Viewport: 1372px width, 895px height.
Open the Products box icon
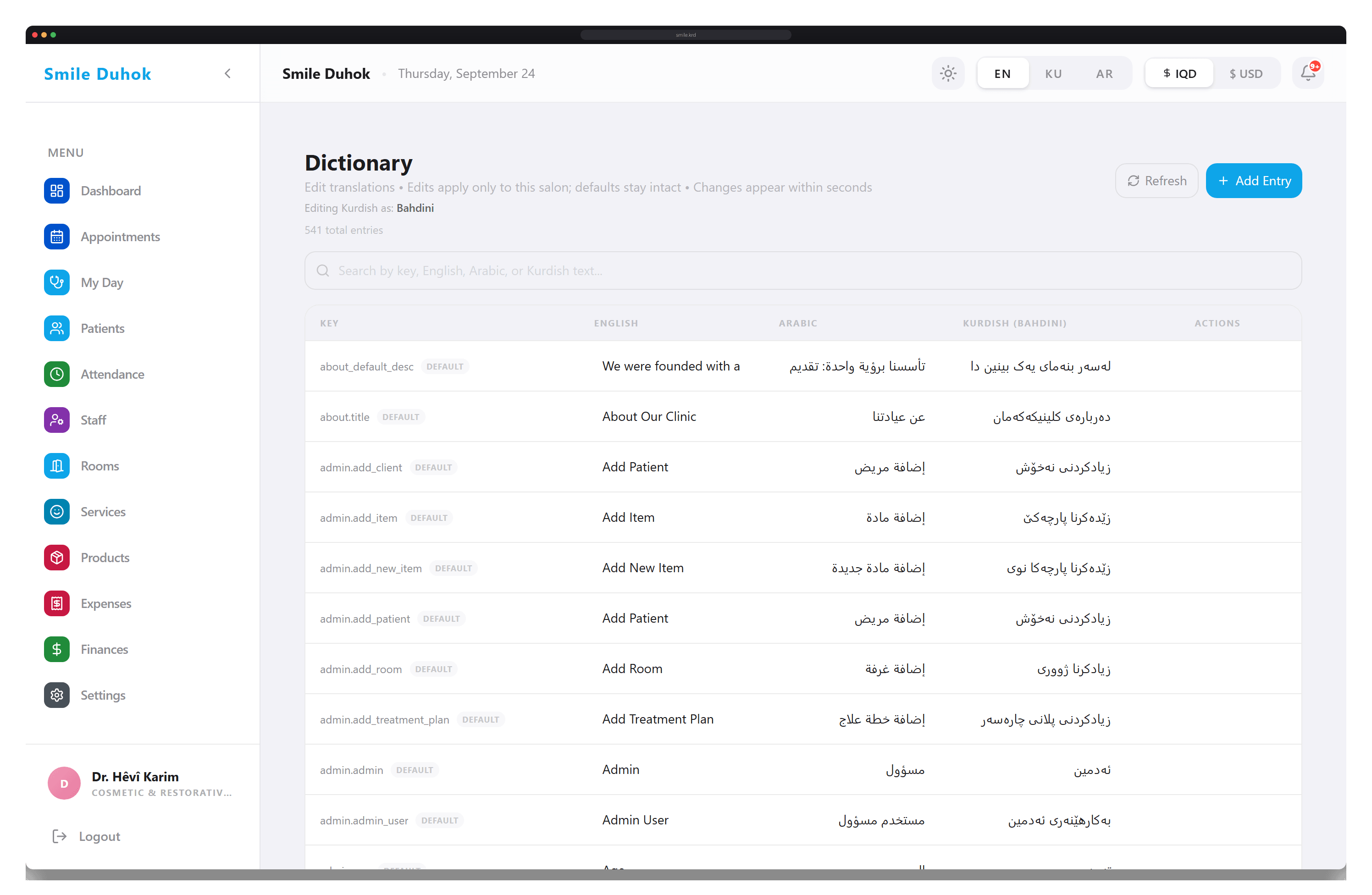(56, 558)
